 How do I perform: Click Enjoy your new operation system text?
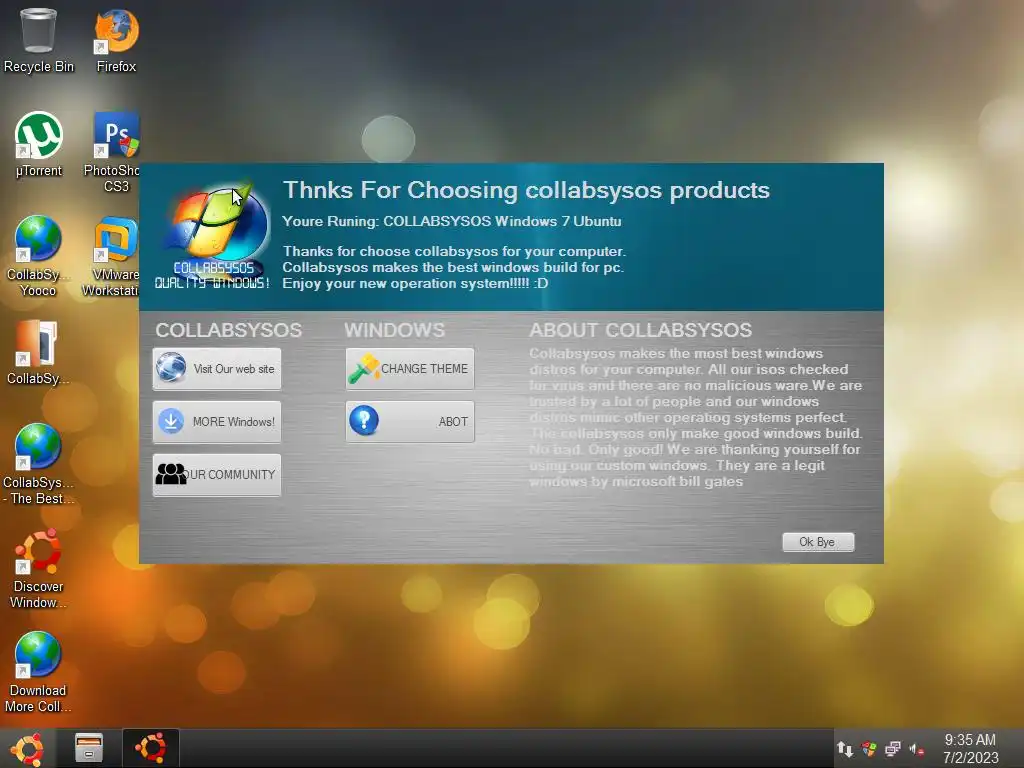(415, 283)
